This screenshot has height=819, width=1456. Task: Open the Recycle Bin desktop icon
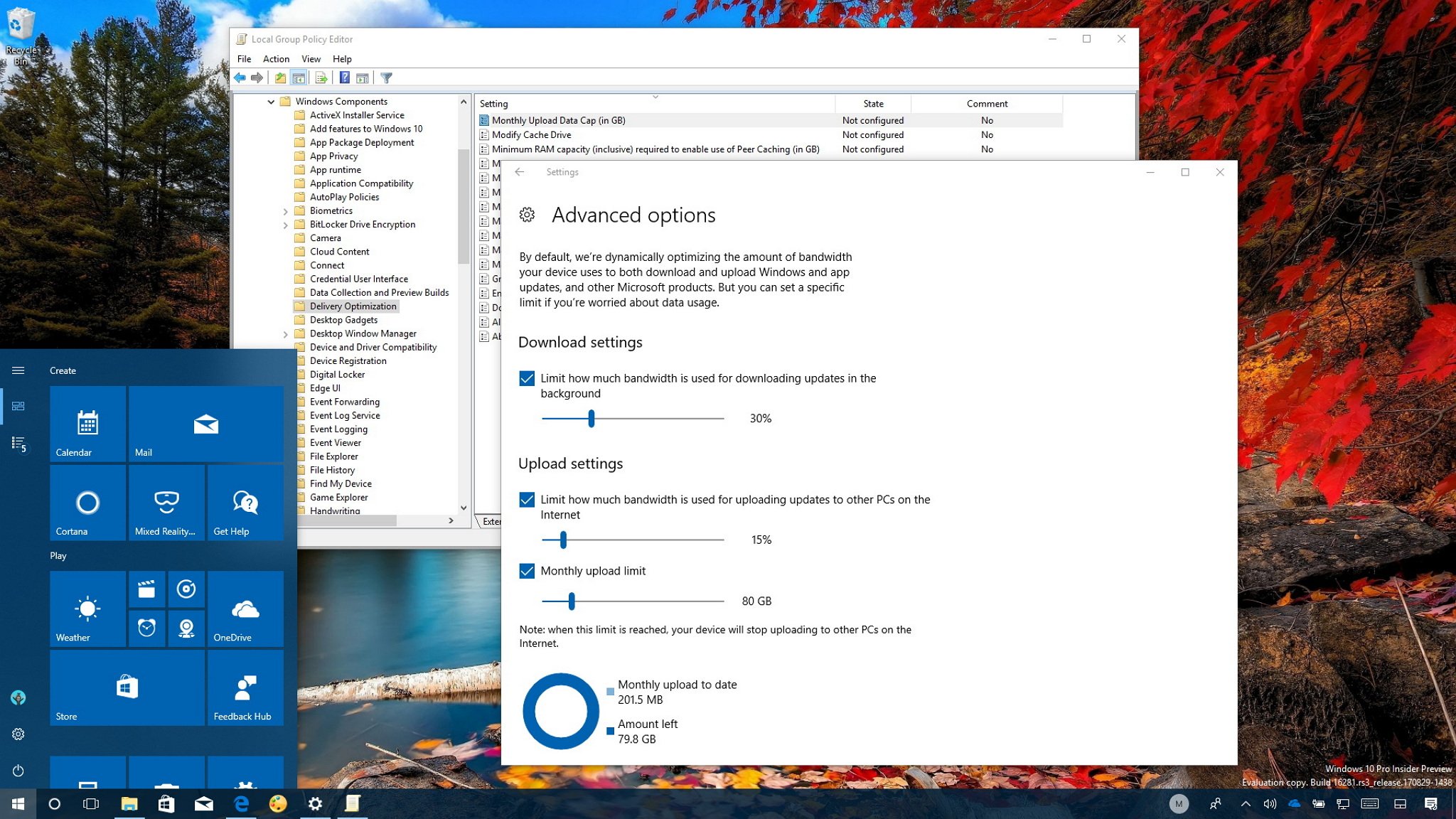click(21, 37)
